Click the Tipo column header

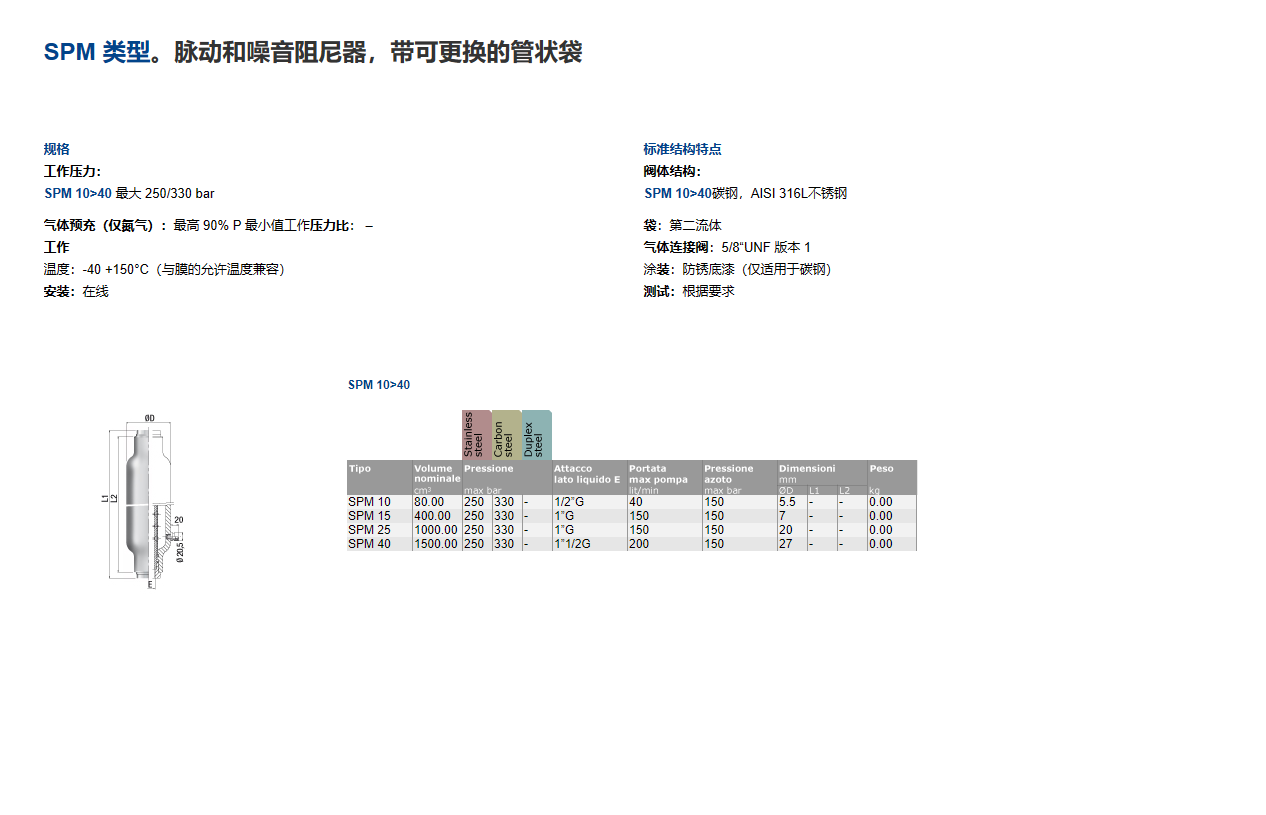(x=360, y=469)
